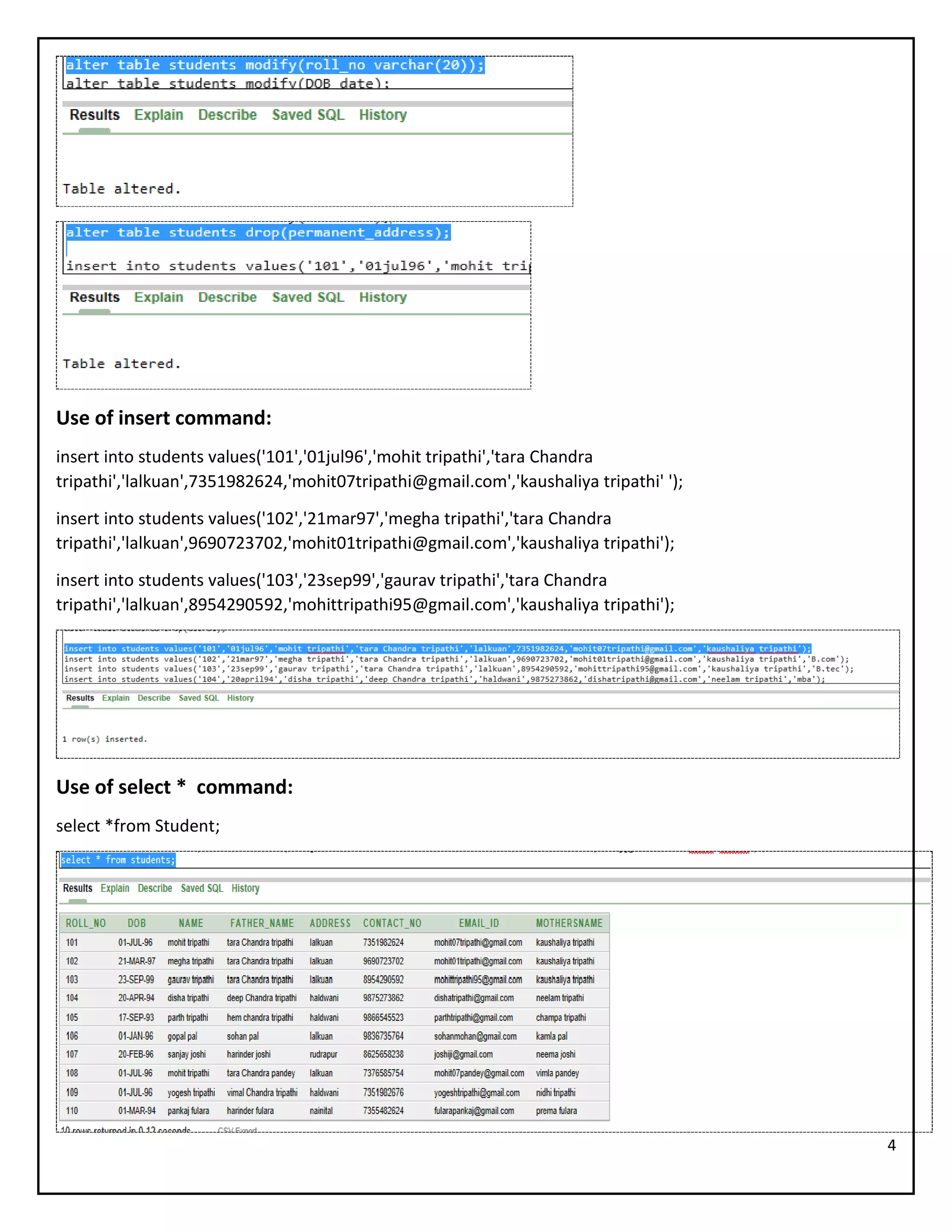Click 'Use of select * command:' heading

tap(174, 786)
